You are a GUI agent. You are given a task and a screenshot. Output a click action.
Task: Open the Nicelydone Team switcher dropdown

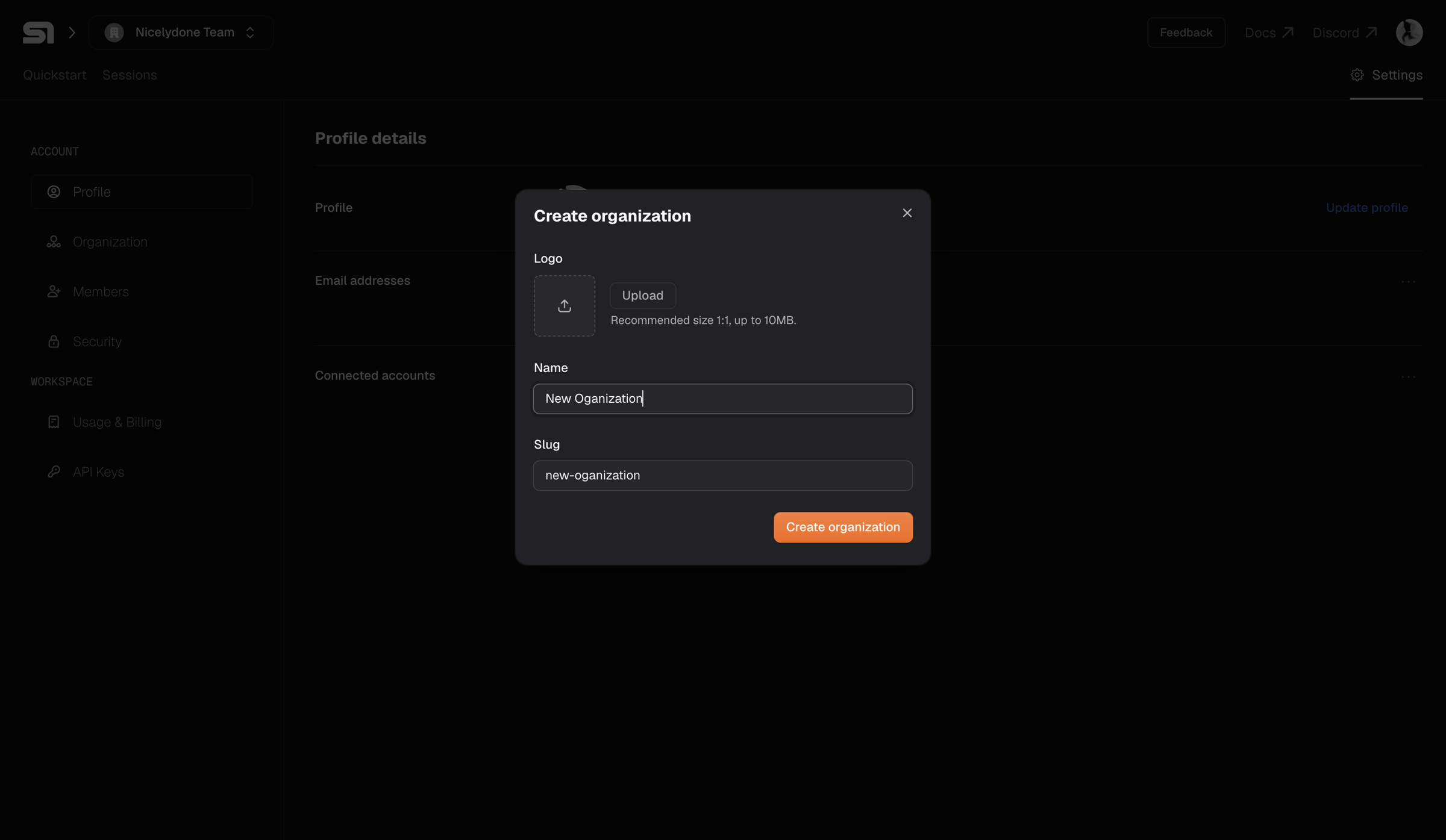[x=181, y=33]
